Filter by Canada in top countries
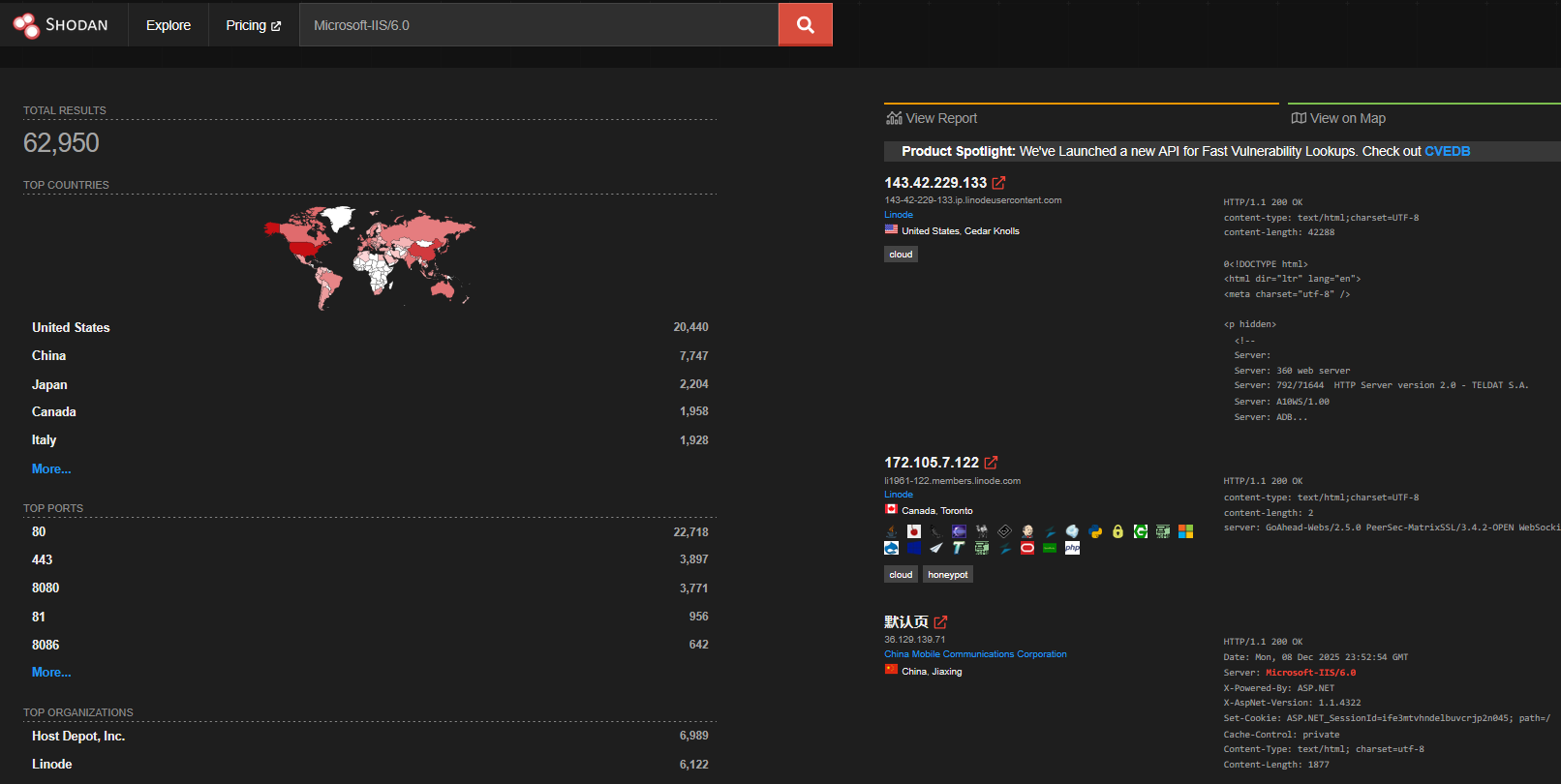This screenshot has width=1561, height=784. click(54, 411)
